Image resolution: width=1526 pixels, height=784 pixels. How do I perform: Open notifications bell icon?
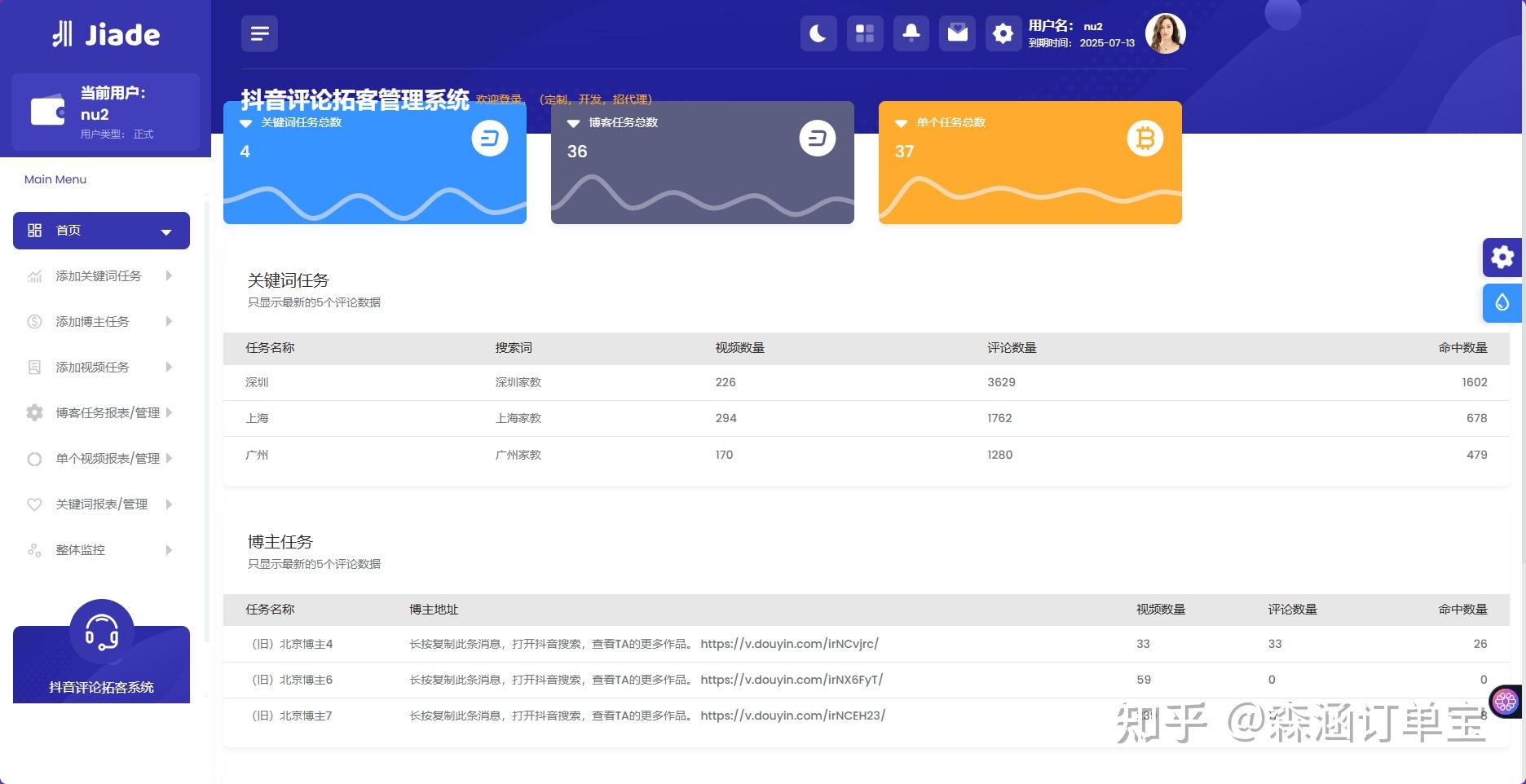(911, 33)
